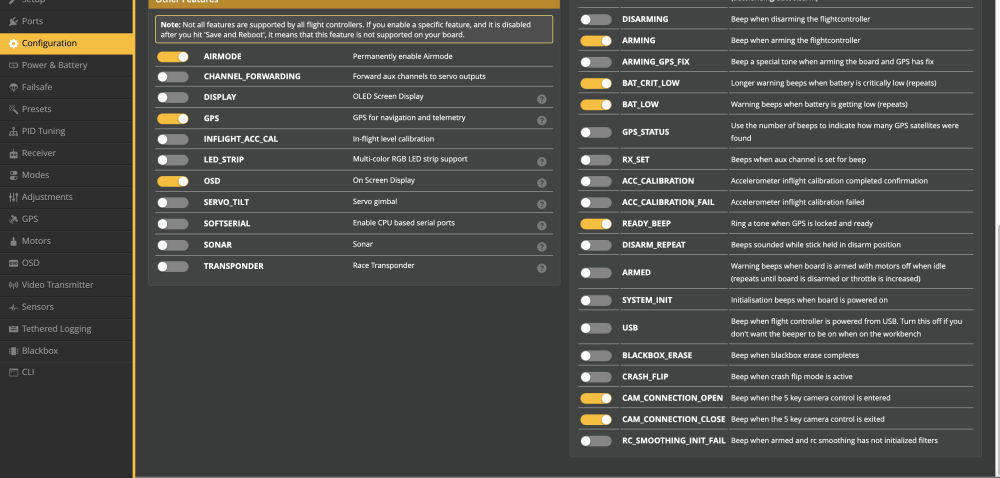Viewport: 1000px width, 478px height.
Task: Click the help icon next to SOFTSERIAL
Action: point(541,225)
